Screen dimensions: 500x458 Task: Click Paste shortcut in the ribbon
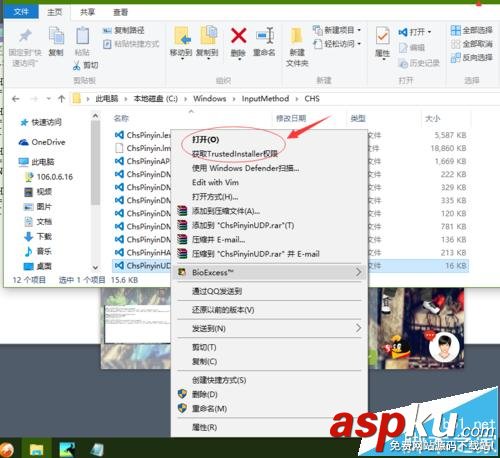coord(131,44)
